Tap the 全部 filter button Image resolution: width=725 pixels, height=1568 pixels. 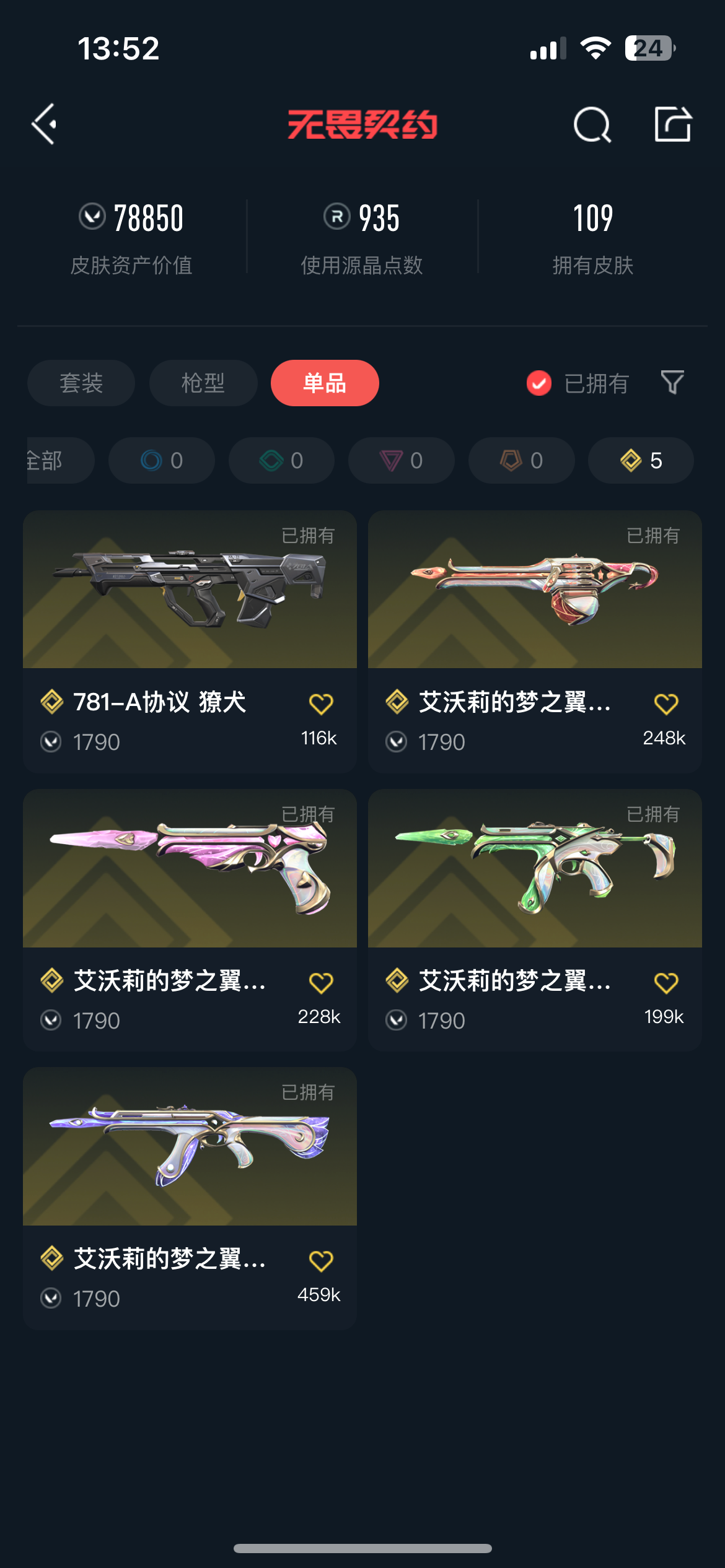point(60,460)
